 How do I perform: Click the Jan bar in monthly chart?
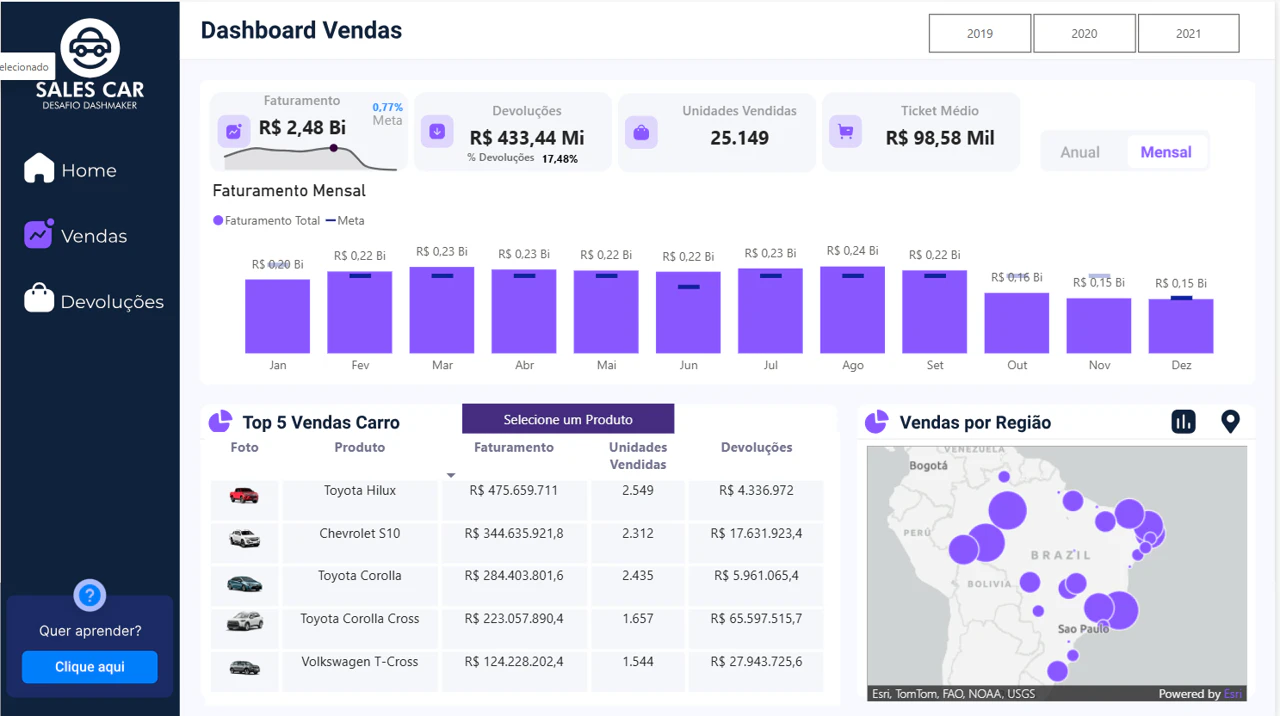click(277, 316)
